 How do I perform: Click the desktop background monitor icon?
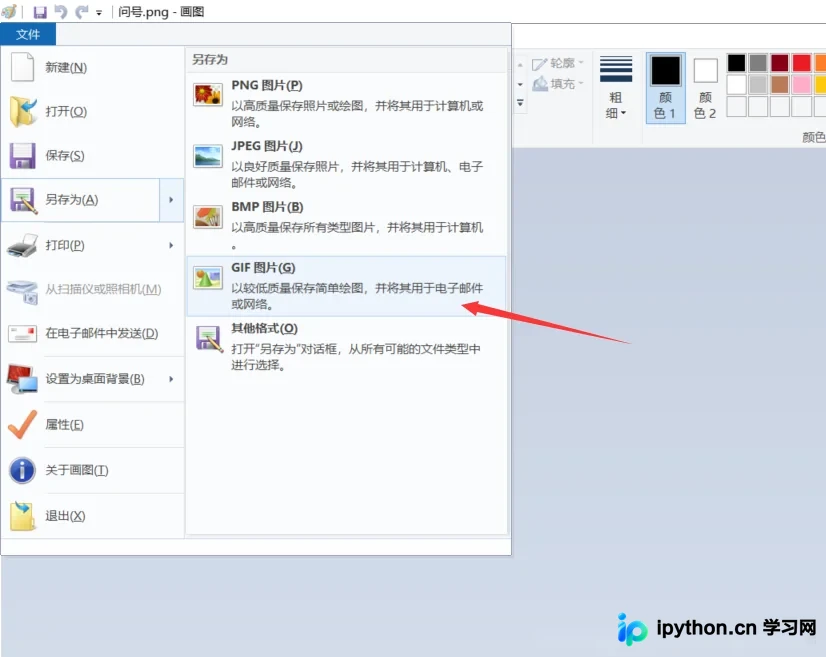coord(23,379)
